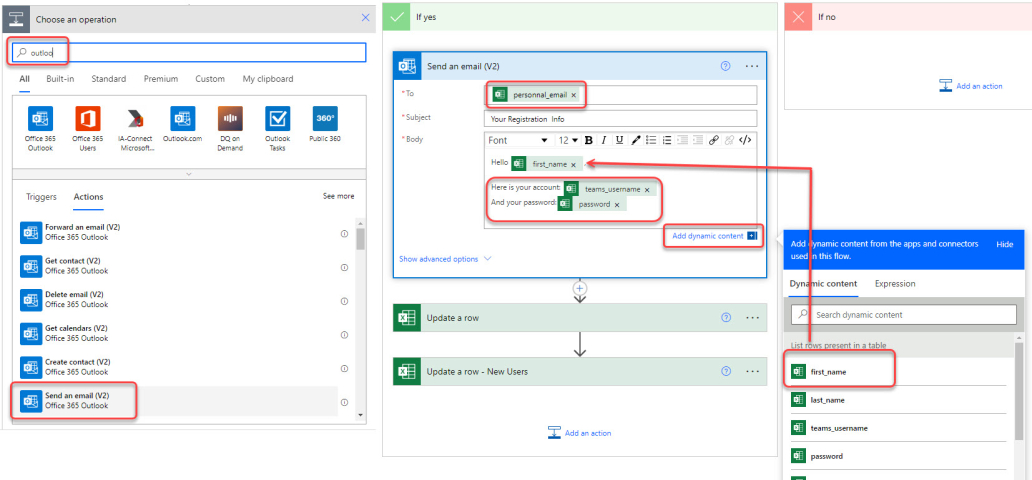Open the Premium connectors filter tab
Screen dimensions: 1032x480
161,79
